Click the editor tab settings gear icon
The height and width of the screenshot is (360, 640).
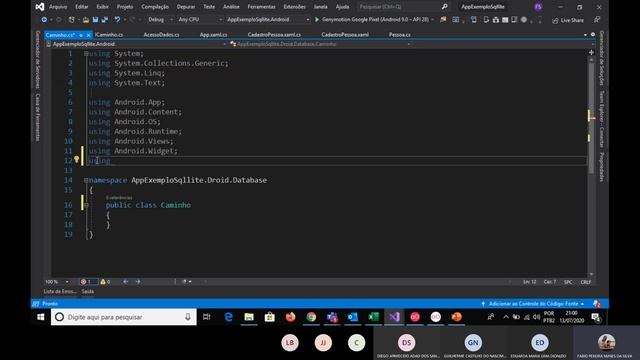(593, 35)
